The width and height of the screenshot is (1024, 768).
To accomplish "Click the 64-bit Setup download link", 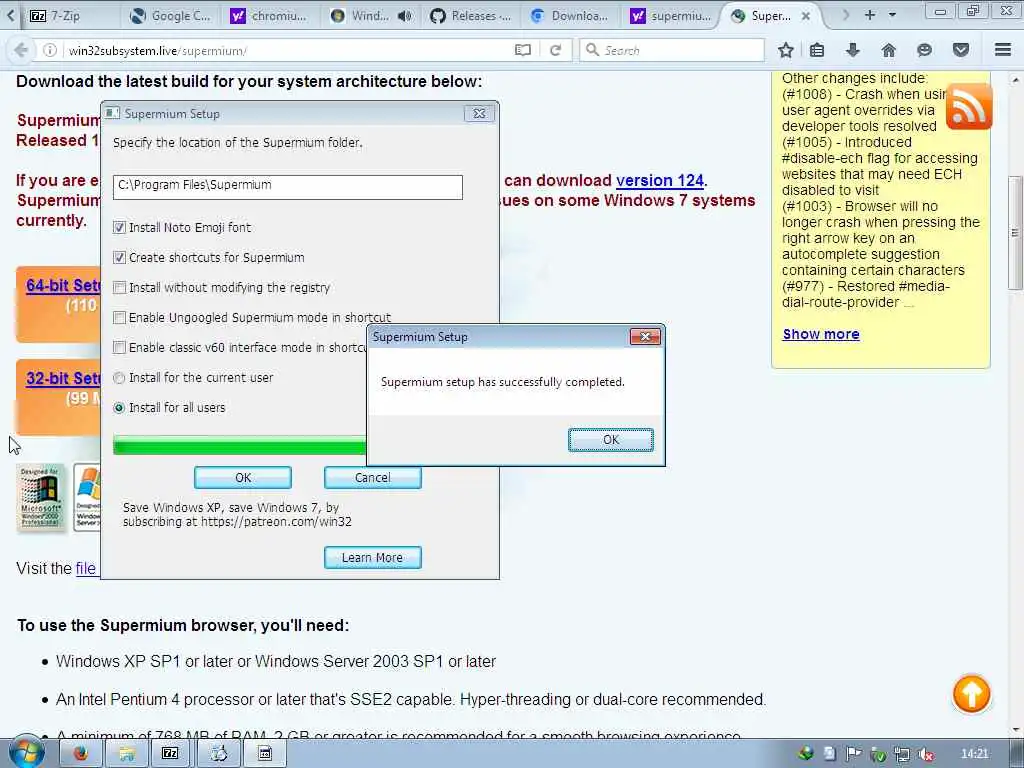I will pyautogui.click(x=63, y=285).
